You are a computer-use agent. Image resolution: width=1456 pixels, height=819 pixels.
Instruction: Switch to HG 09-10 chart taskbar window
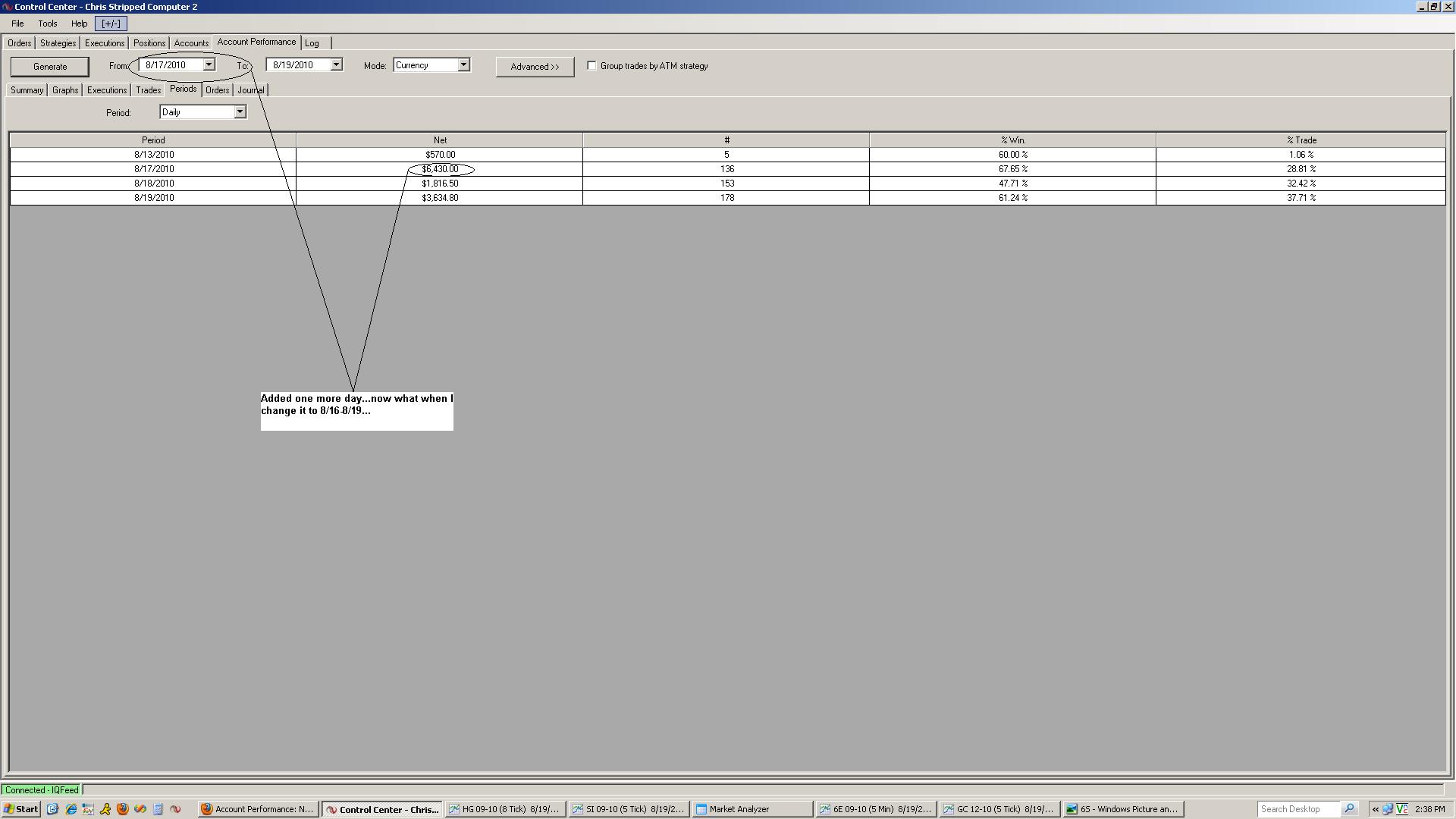click(505, 809)
